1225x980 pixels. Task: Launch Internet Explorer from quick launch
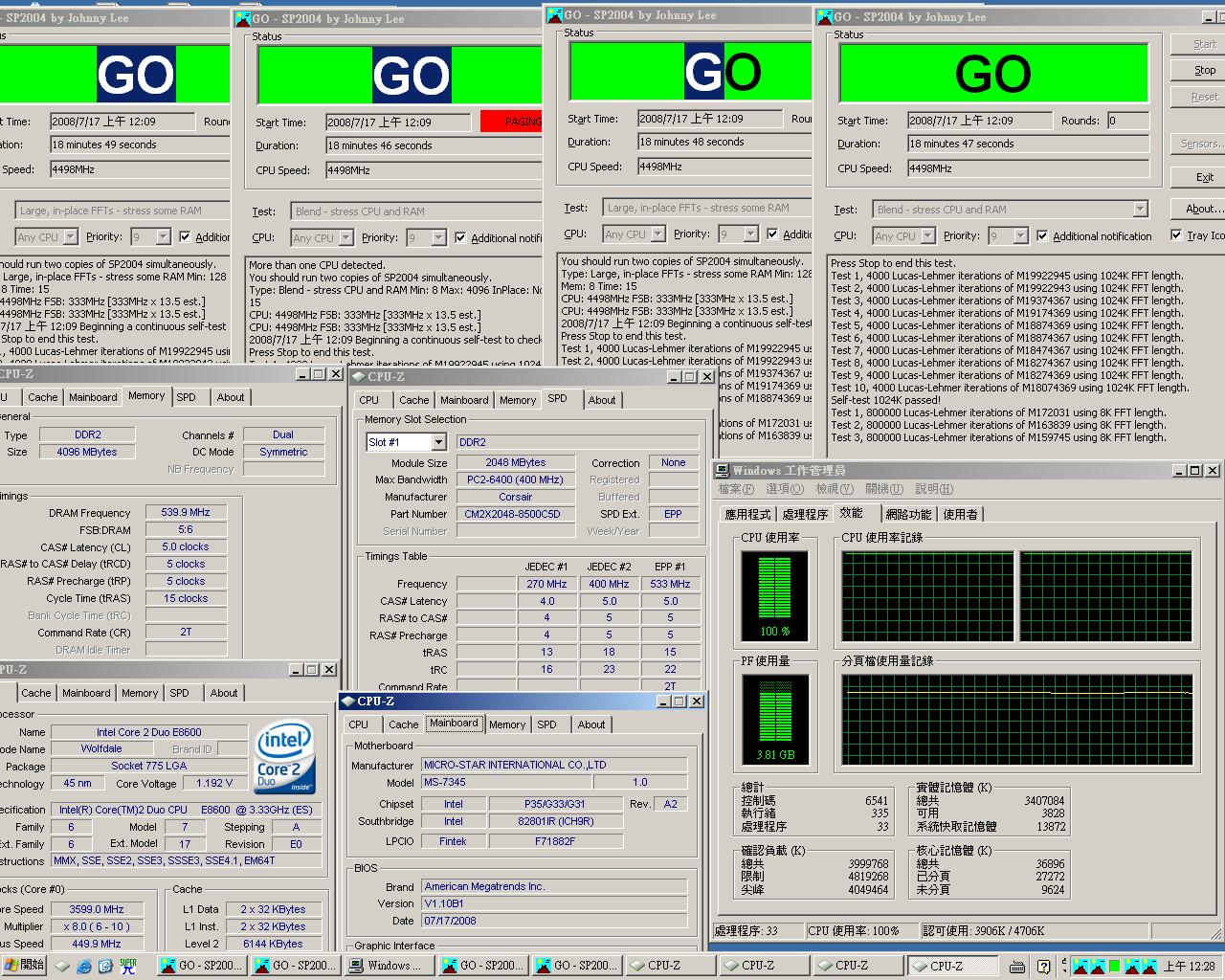pyautogui.click(x=83, y=966)
